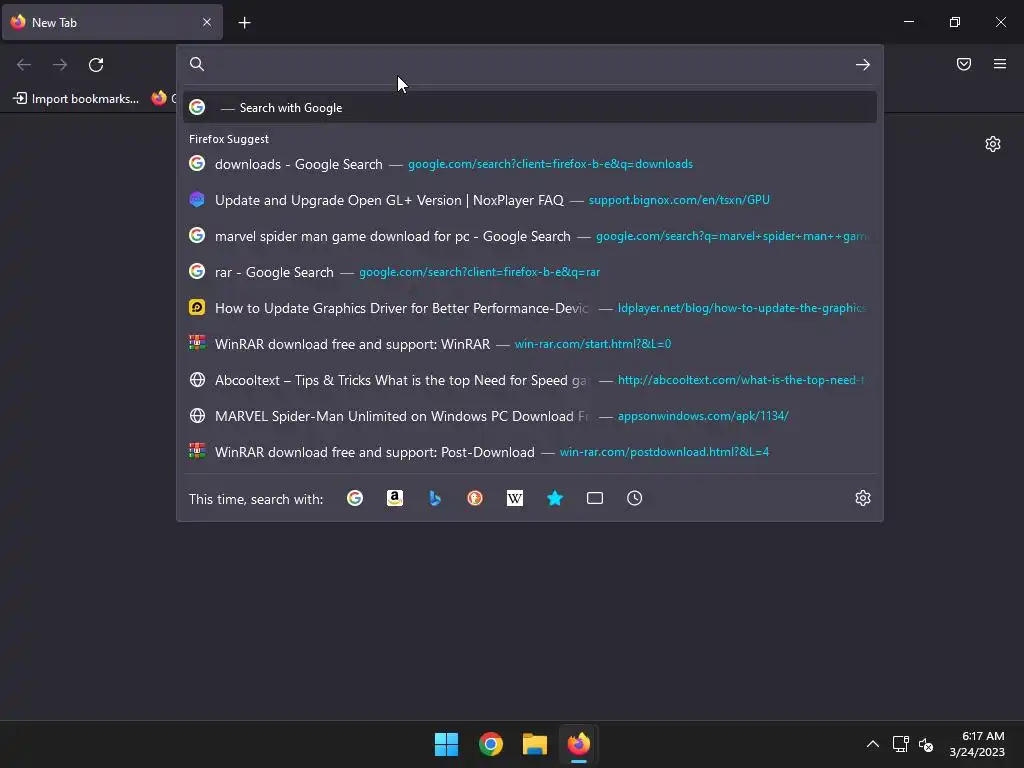The height and width of the screenshot is (768, 1024).
Task: Show hidden system tray icons
Action: (x=872, y=744)
